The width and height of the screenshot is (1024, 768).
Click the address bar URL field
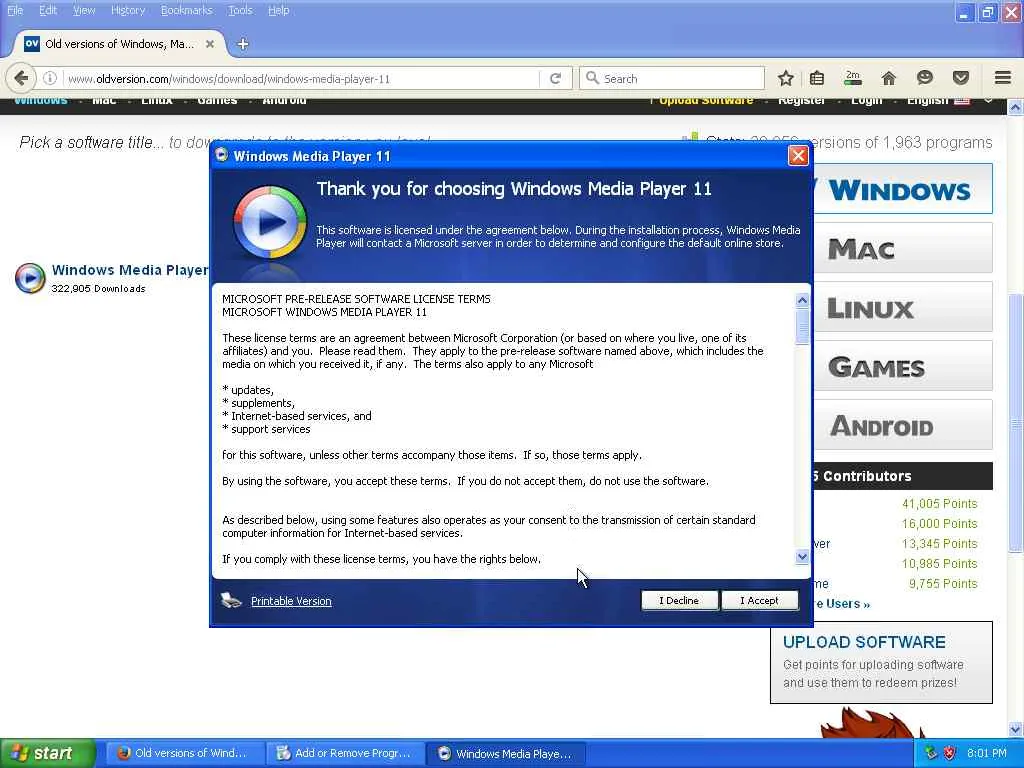coord(300,78)
